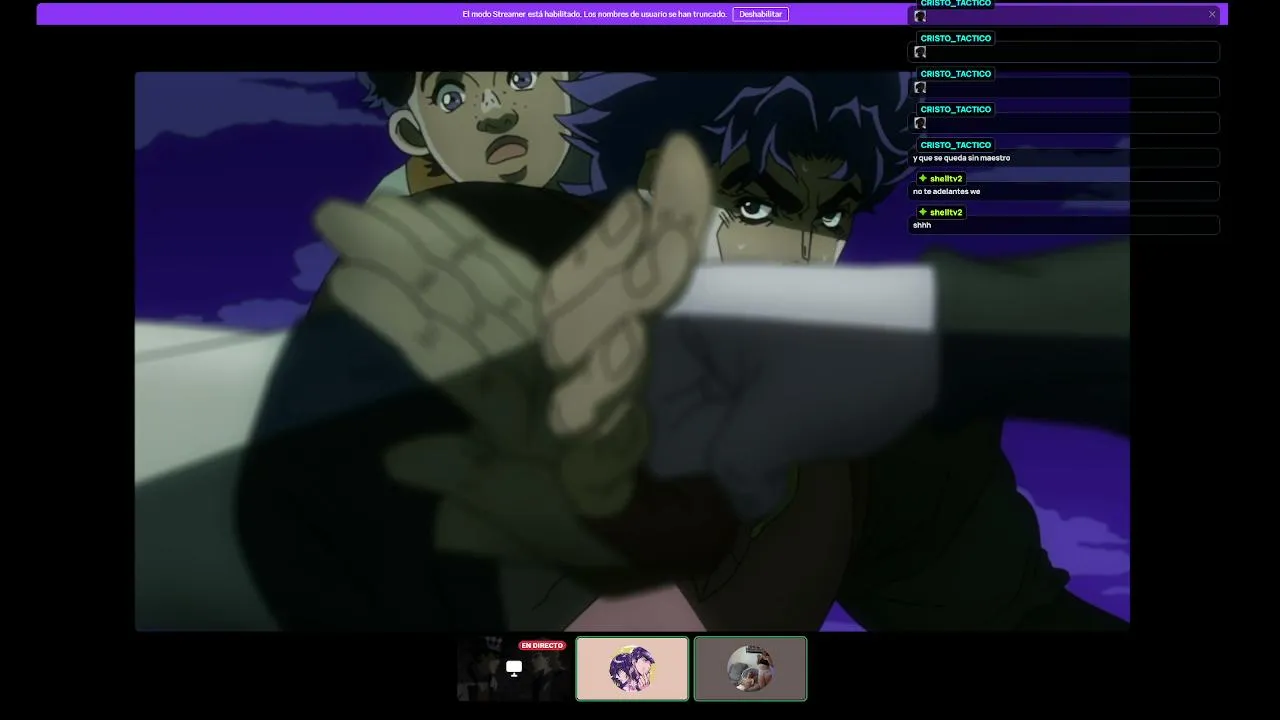Click the chat message "shhh"
Viewport: 1280px width, 720px height.
coord(922,225)
